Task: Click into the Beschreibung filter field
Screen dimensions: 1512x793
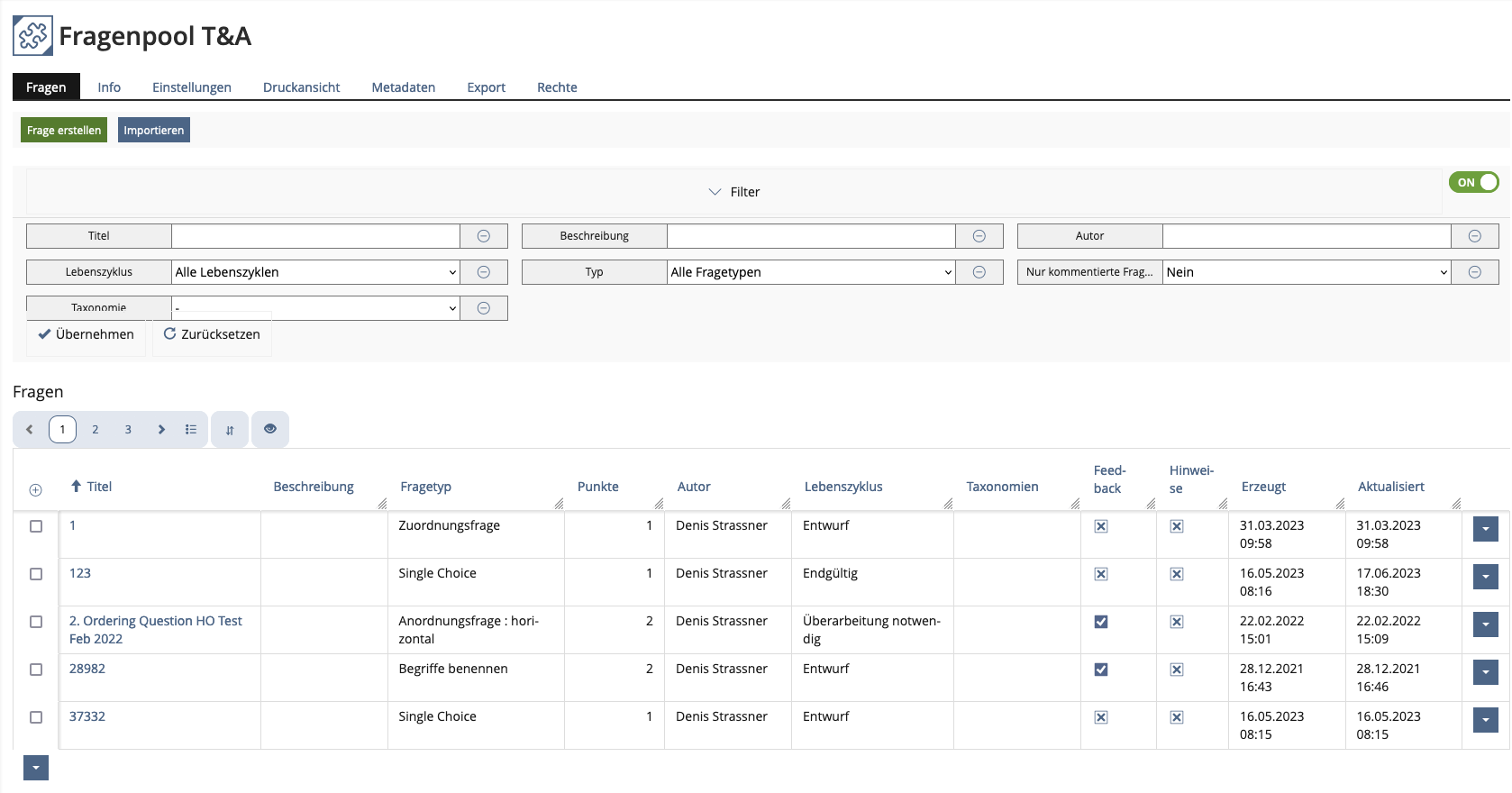Action: (x=811, y=236)
